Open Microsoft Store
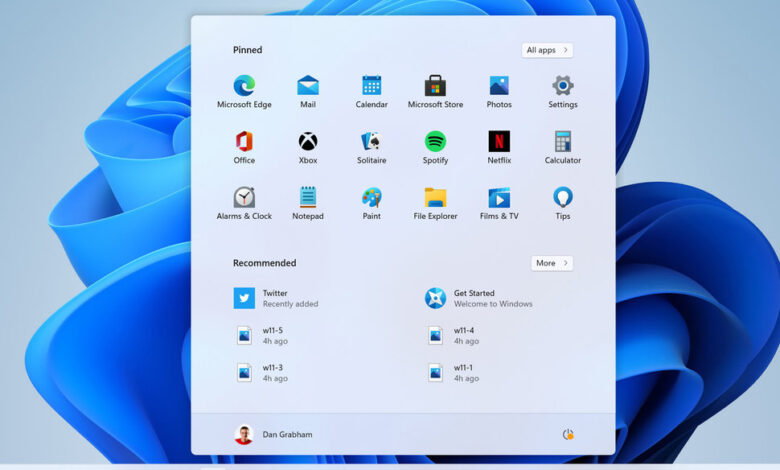This screenshot has width=780, height=470. click(x=435, y=86)
